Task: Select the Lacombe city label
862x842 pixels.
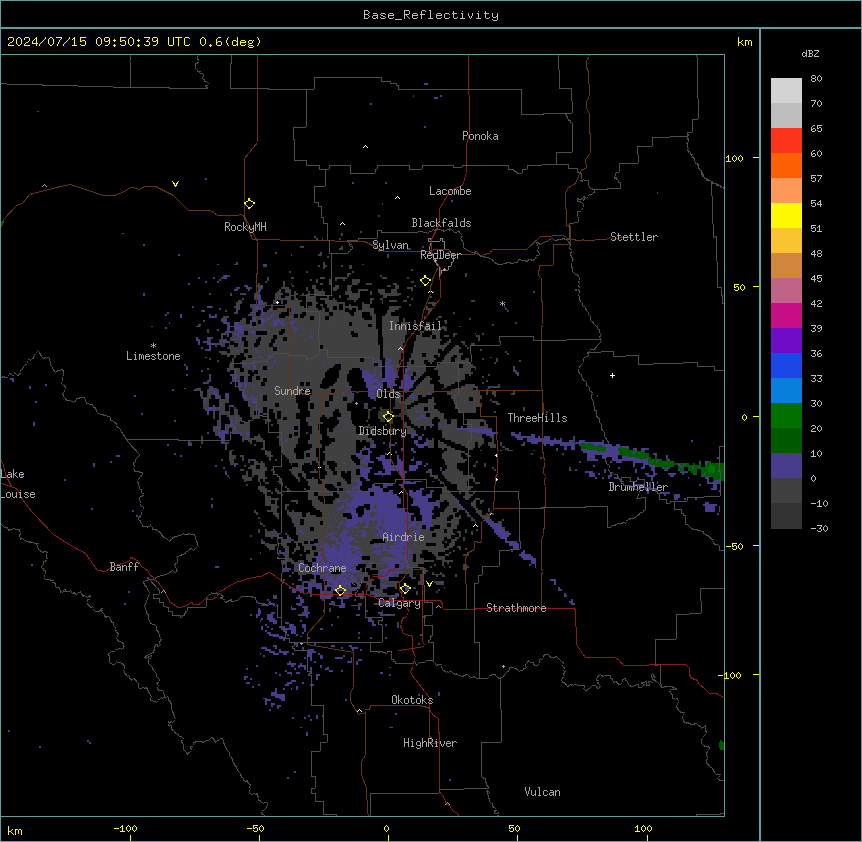Action: pos(450,191)
